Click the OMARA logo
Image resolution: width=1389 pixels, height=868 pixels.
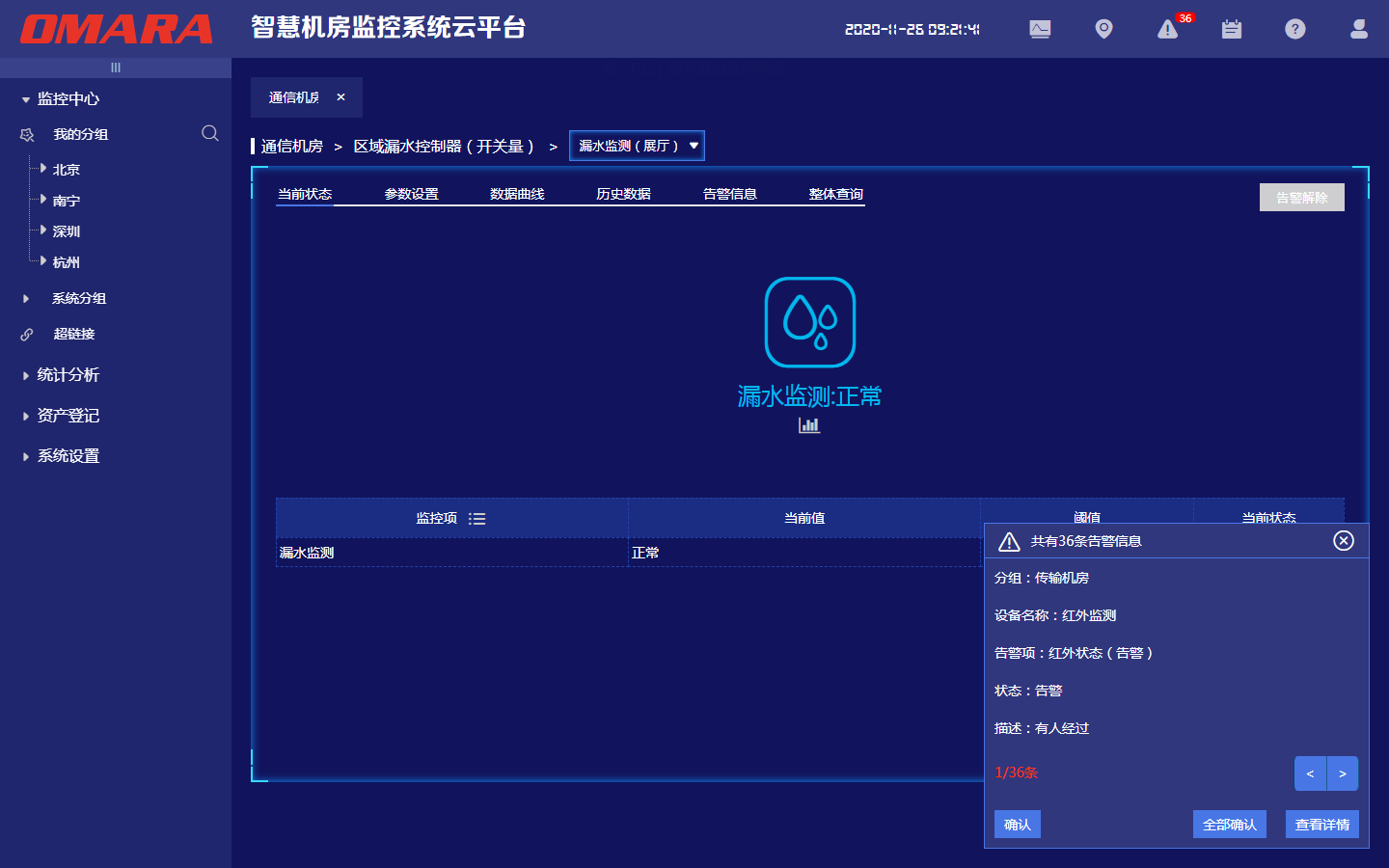[x=114, y=29]
